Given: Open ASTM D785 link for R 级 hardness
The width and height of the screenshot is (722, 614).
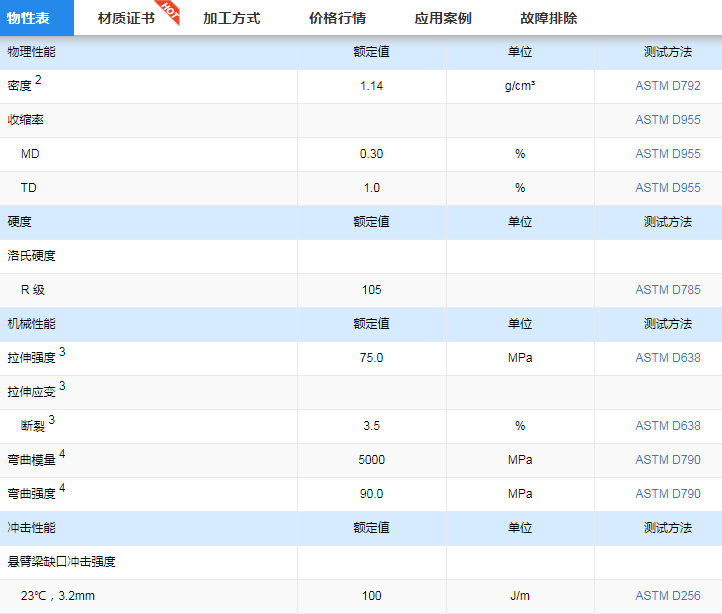Looking at the screenshot, I should pyautogui.click(x=667, y=290).
